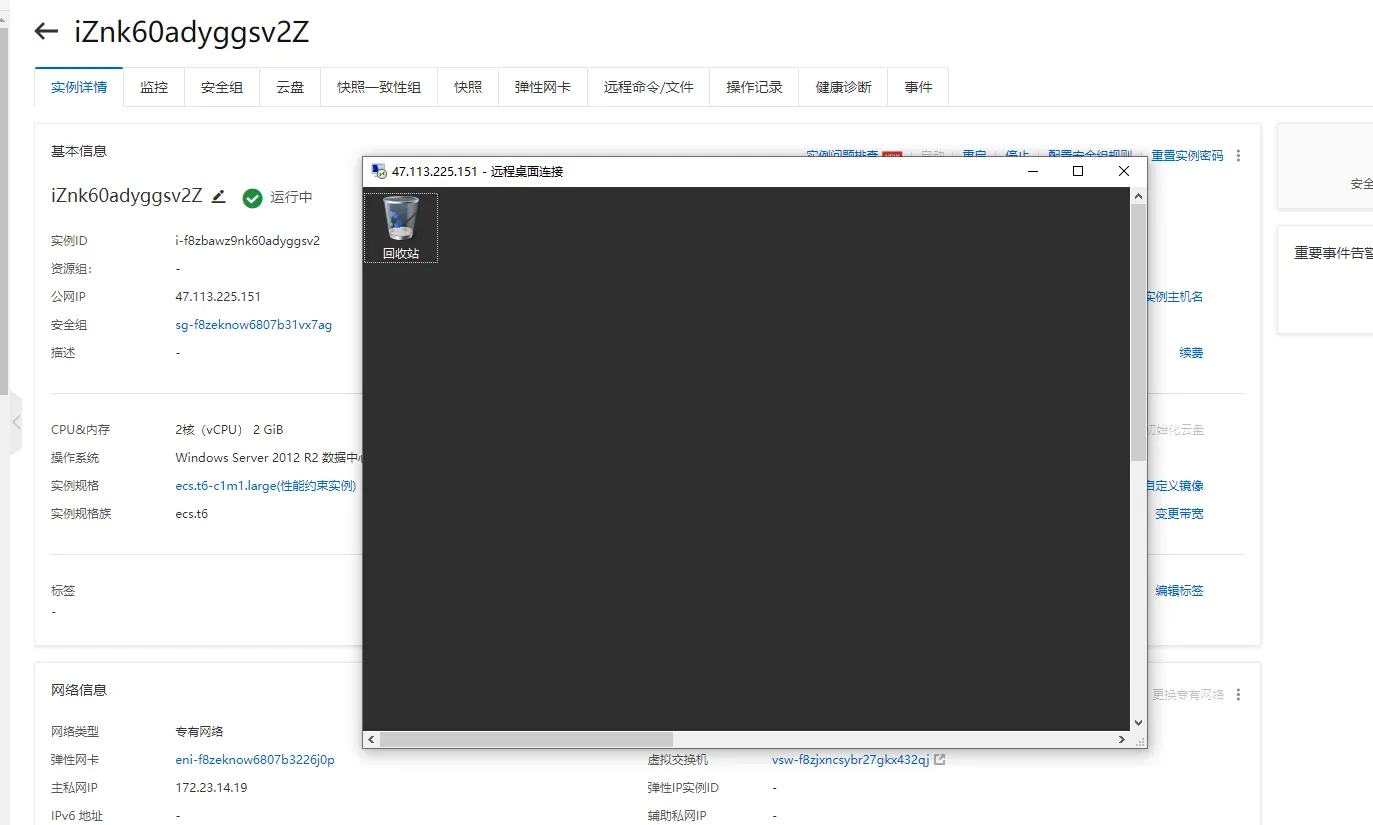Open the more-options dots in the 网络信息 header
The height and width of the screenshot is (825, 1373).
pyautogui.click(x=1239, y=695)
